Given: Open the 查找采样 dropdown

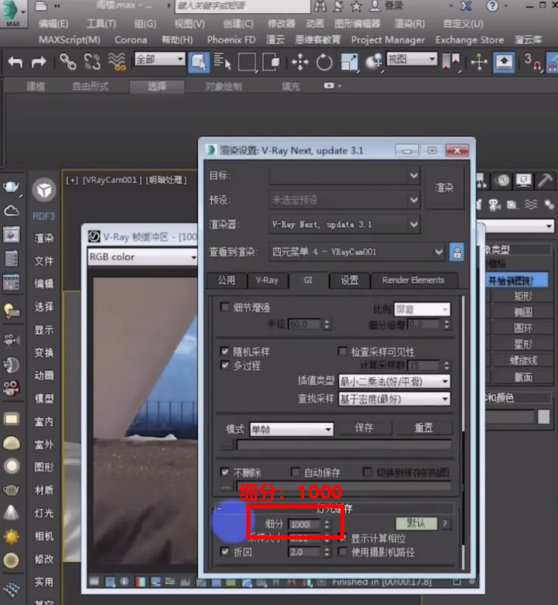Looking at the screenshot, I should click(394, 399).
